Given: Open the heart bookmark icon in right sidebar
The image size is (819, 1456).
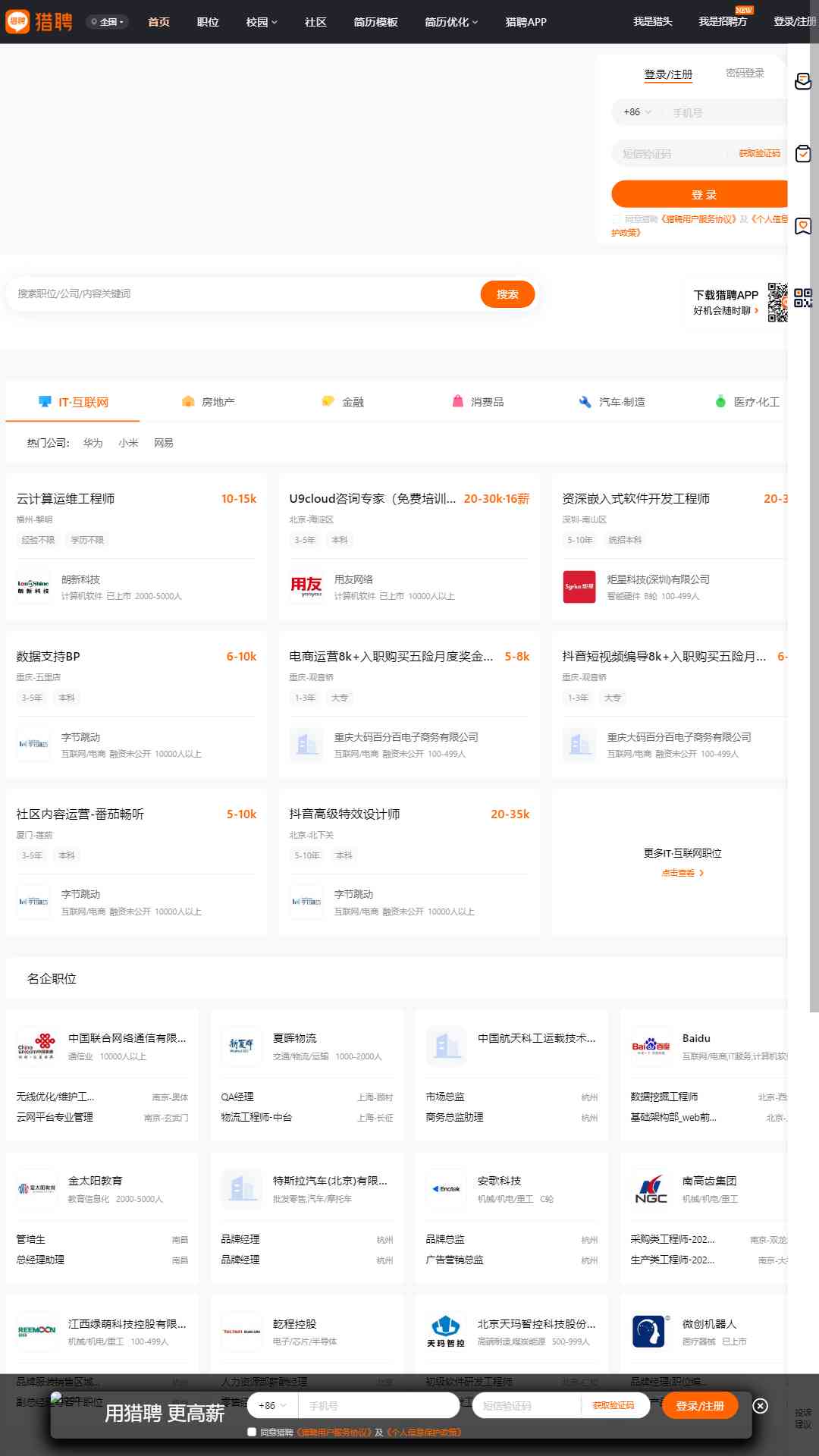Looking at the screenshot, I should pos(803,226).
